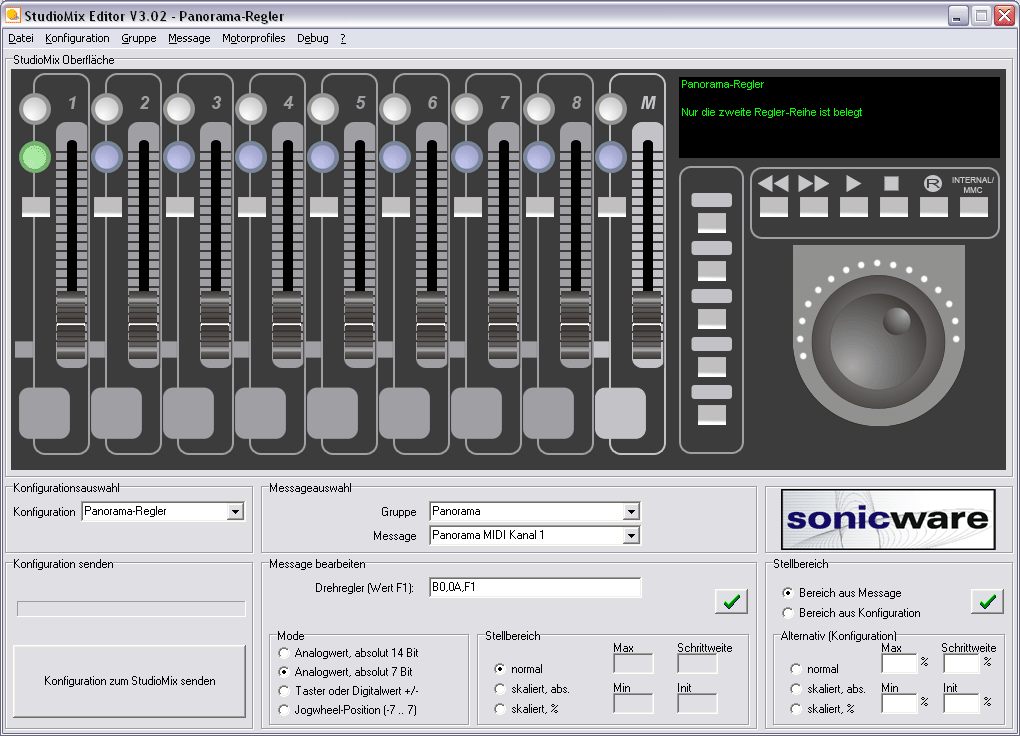The image size is (1020, 736).
Task: Click the green checkmark beside Drehregler field
Action: pos(731,601)
